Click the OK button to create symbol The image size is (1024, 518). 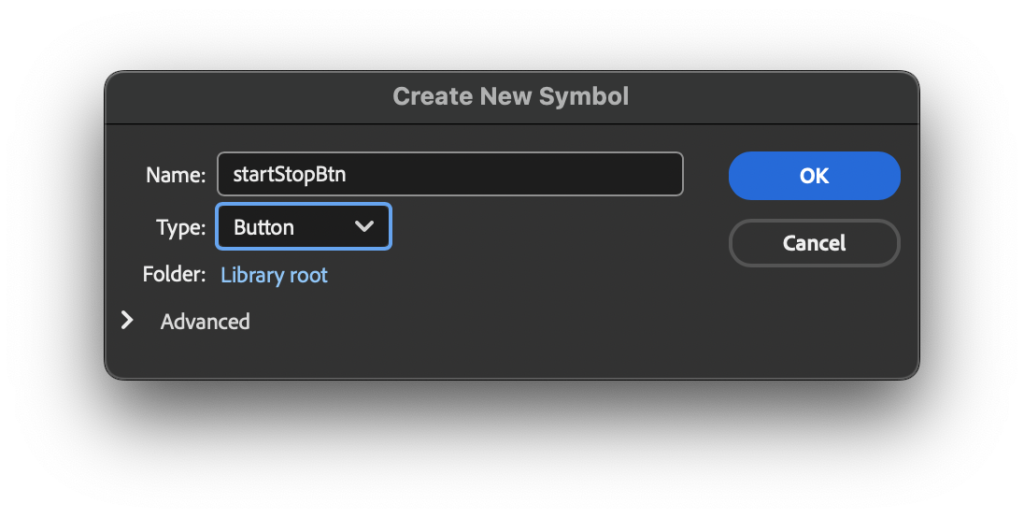(x=814, y=175)
